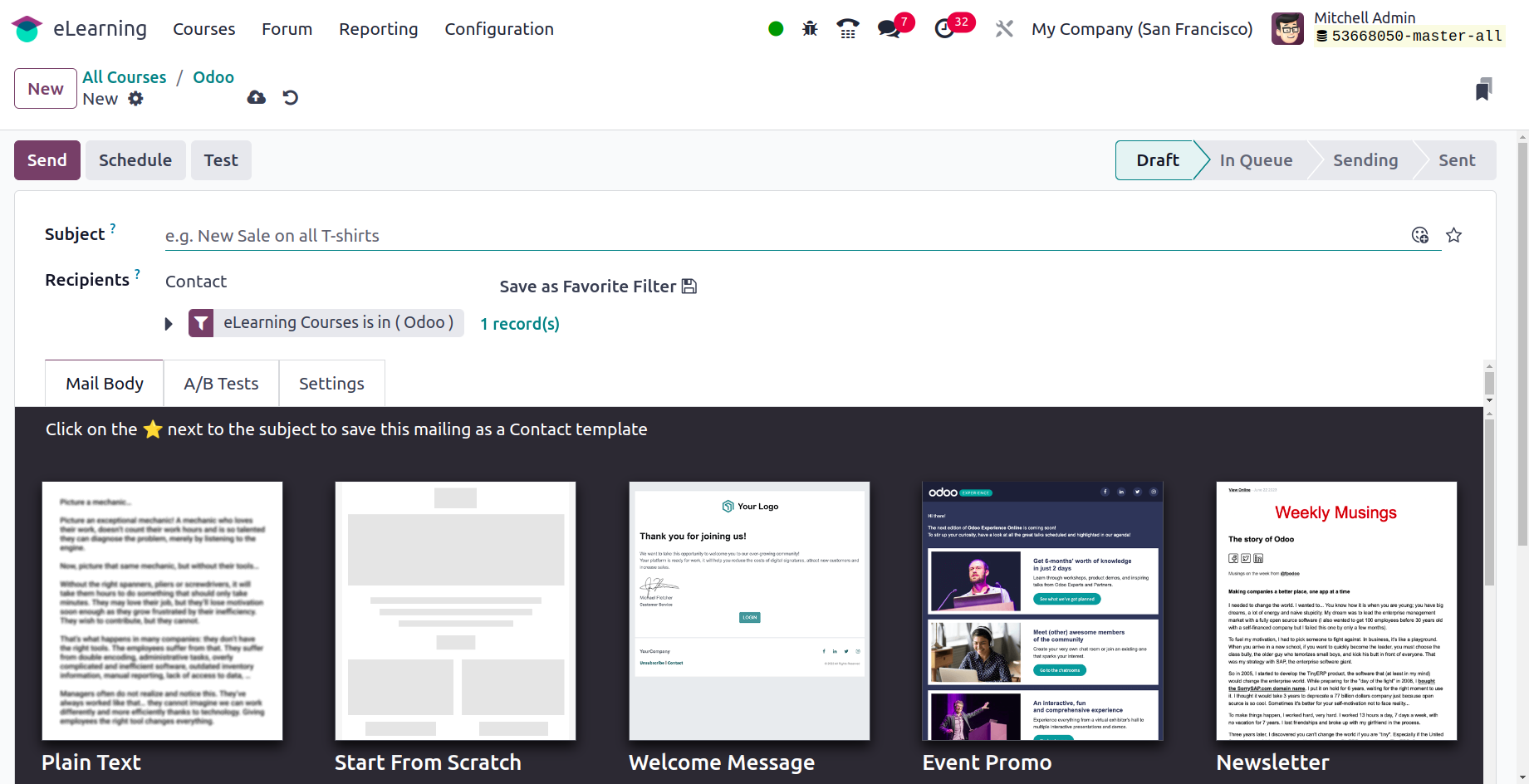1529x784 pixels.
Task: Choose the Plain Text template thumbnail
Action: tap(162, 611)
